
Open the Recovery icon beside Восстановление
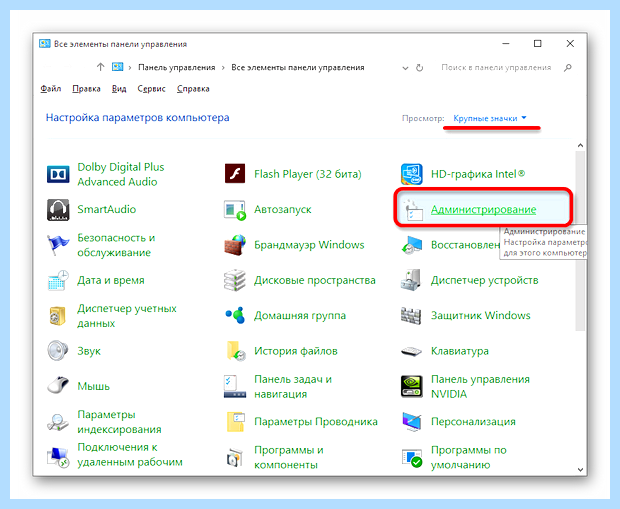click(412, 245)
